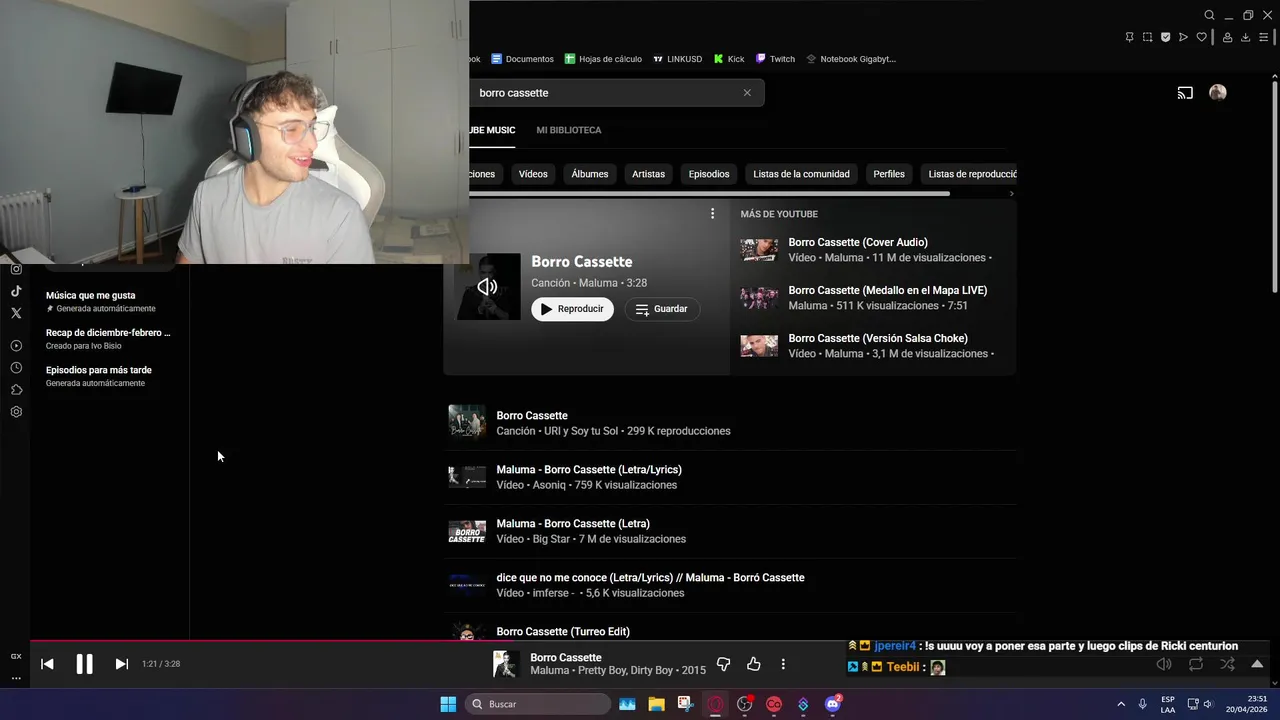This screenshot has width=1280, height=720.
Task: Open Borro Cassette card three-dot menu
Action: point(712,213)
